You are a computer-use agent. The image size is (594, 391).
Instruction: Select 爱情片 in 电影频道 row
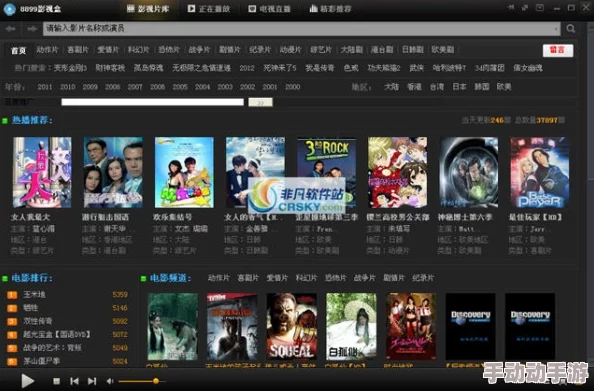click(x=277, y=278)
